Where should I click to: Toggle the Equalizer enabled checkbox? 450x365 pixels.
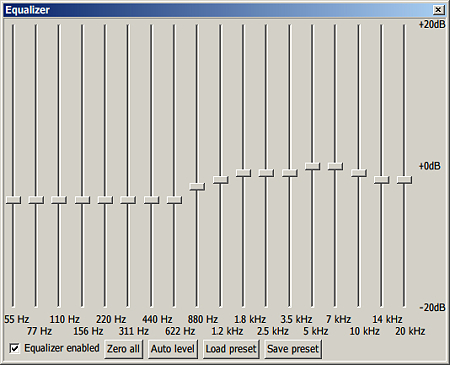coord(14,349)
